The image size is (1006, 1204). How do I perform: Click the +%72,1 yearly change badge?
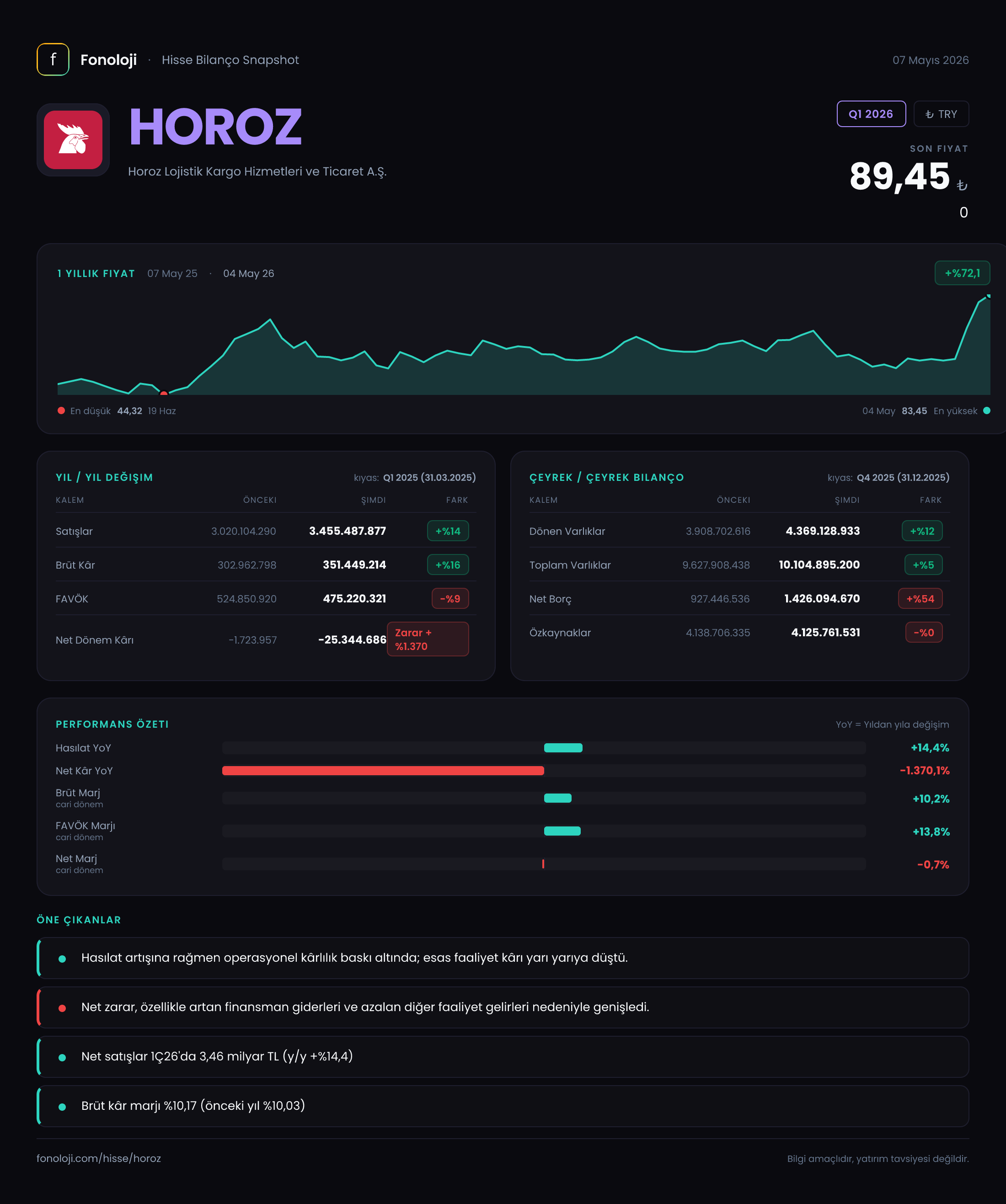(962, 273)
